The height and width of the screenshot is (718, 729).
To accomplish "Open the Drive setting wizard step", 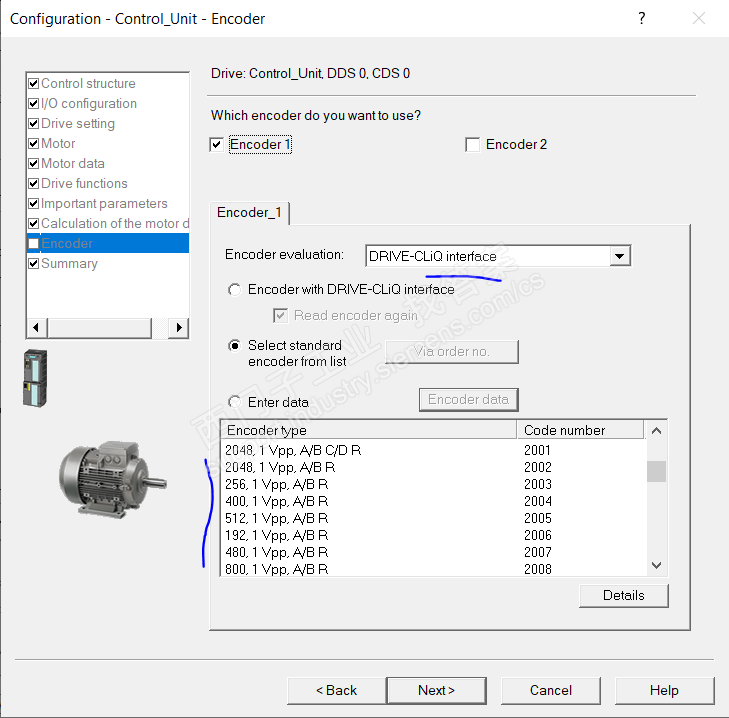I will tap(78, 123).
